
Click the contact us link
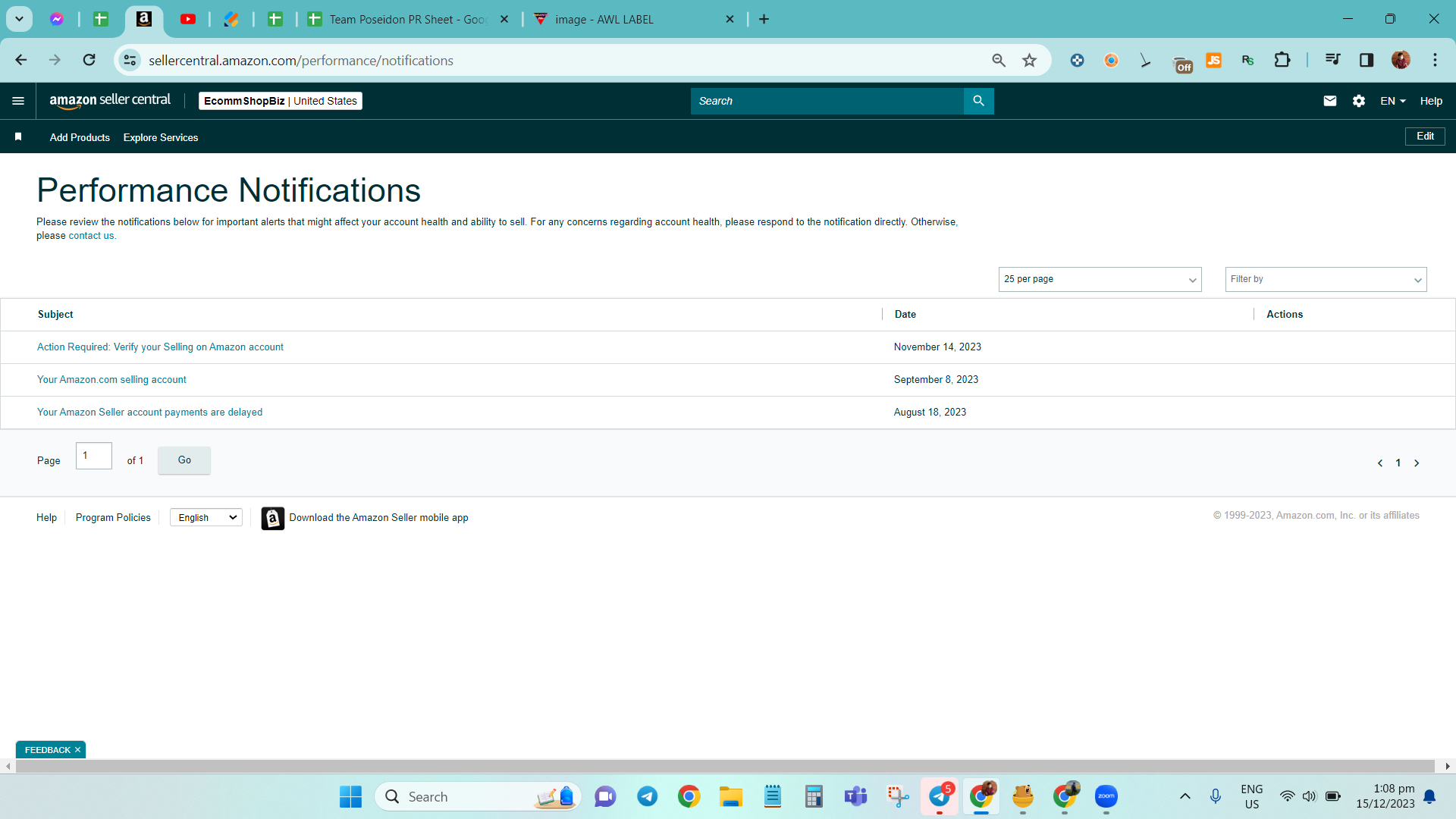91,236
